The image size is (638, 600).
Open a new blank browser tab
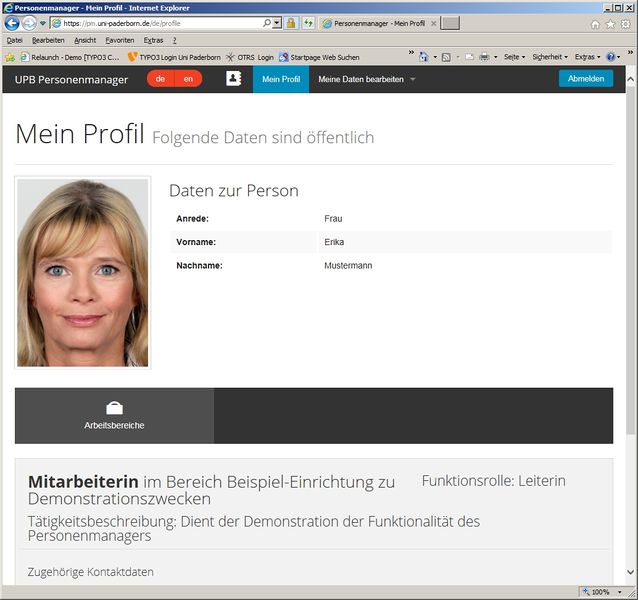(450, 23)
